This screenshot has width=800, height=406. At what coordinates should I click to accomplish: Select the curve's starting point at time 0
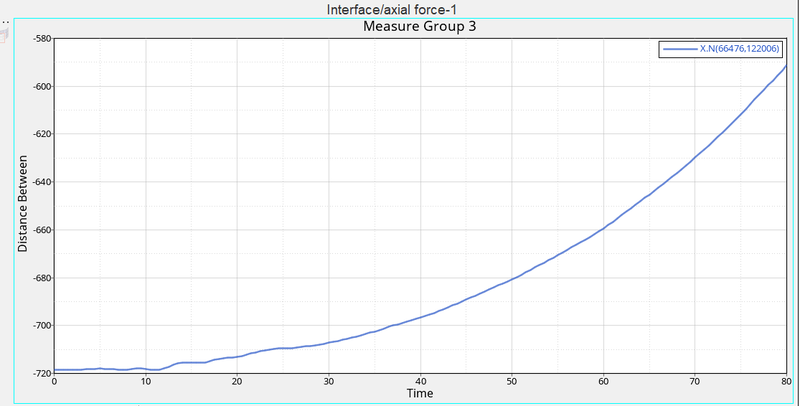55,370
